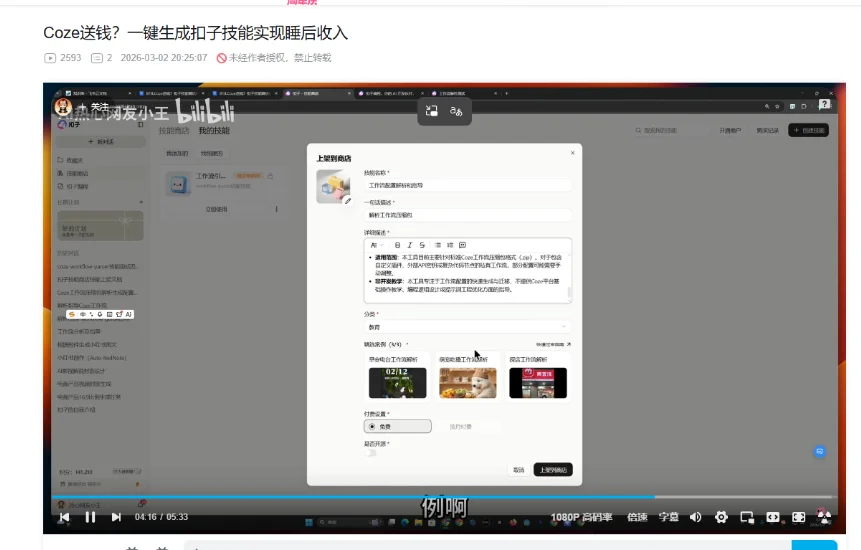Open the blue chat support floating icon
Image resolution: width=861 pixels, height=550 pixels.
pos(819,452)
